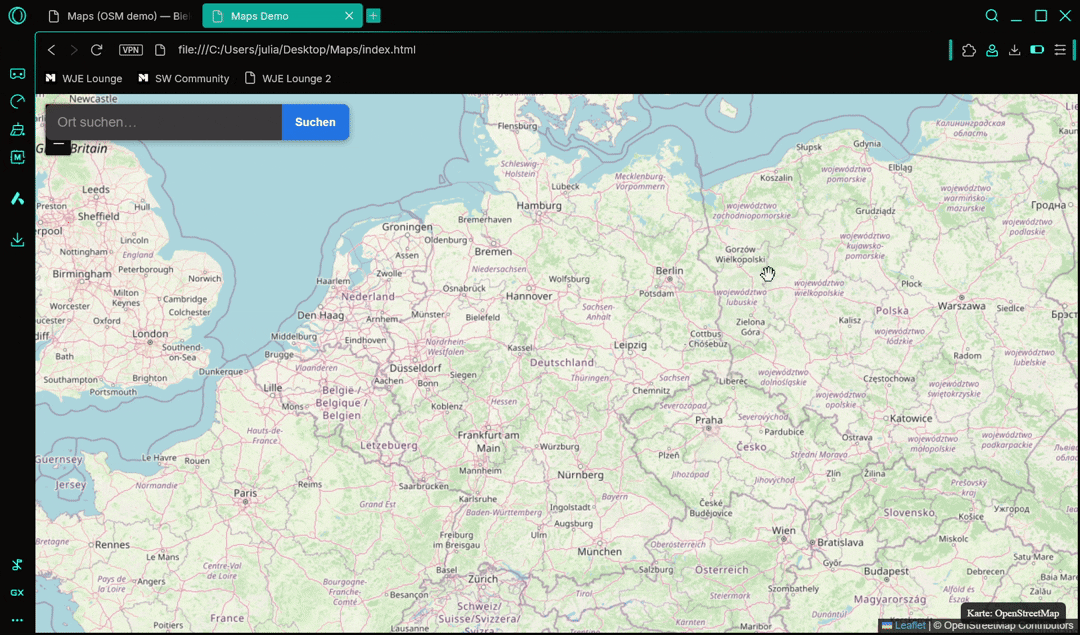Open GX Corner from the sidebar
1080x635 pixels.
click(x=17, y=73)
